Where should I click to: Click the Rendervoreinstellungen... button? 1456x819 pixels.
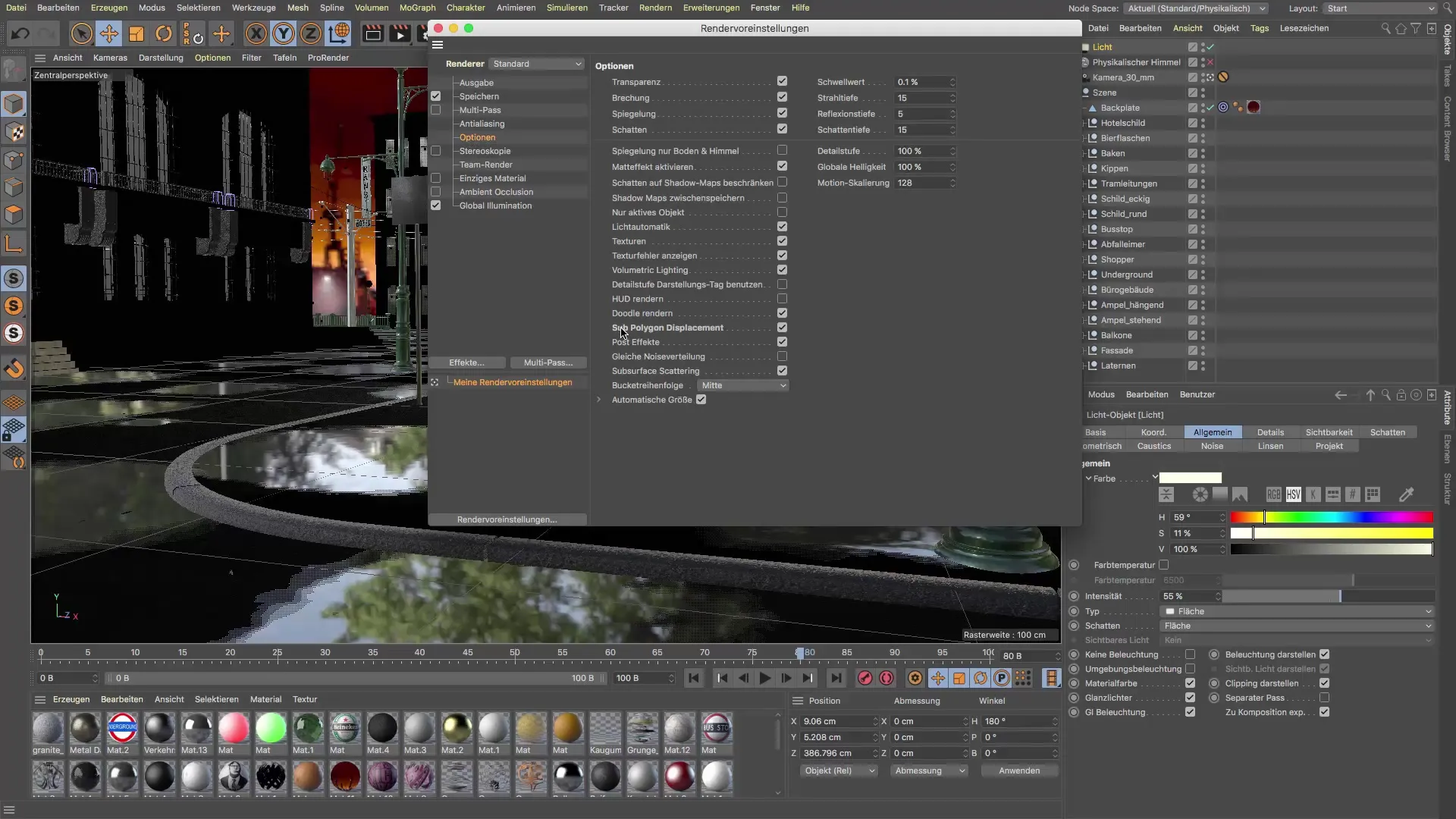[x=507, y=519]
